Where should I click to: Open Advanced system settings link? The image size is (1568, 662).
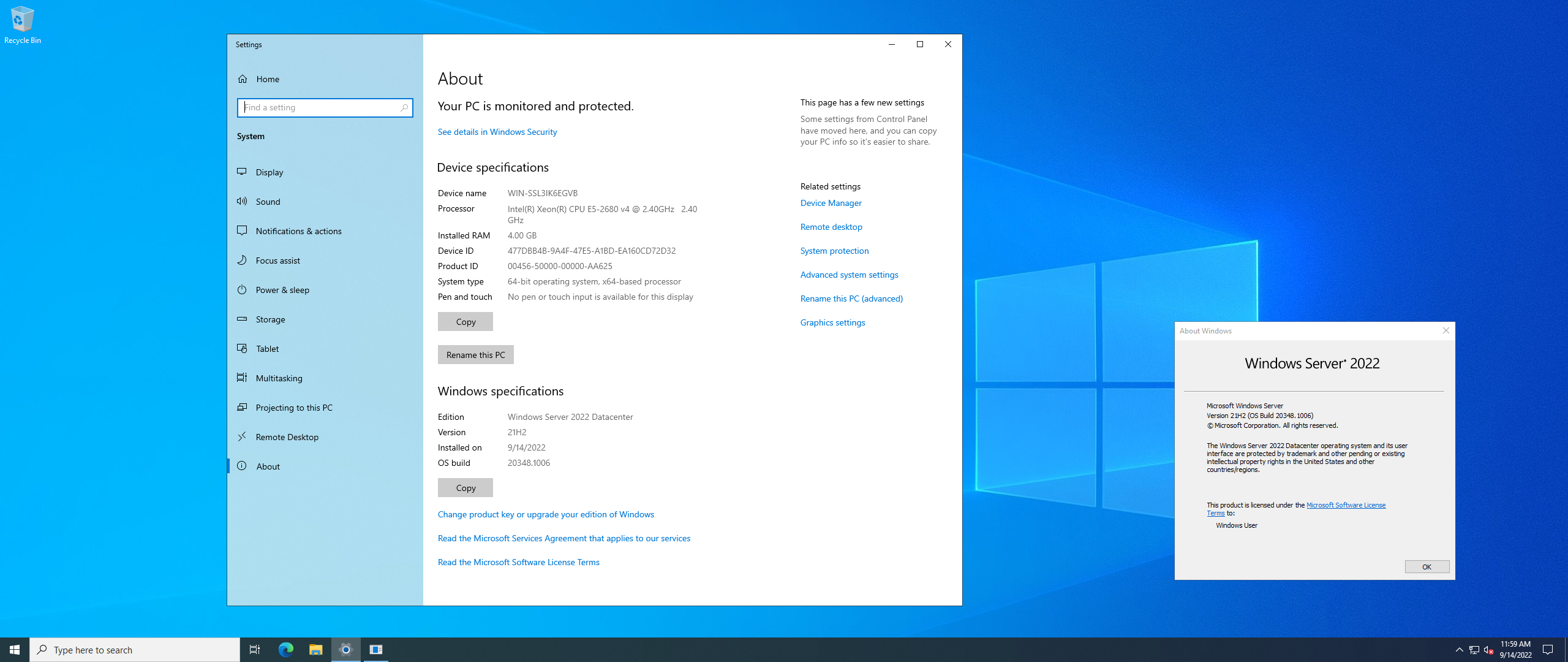849,275
